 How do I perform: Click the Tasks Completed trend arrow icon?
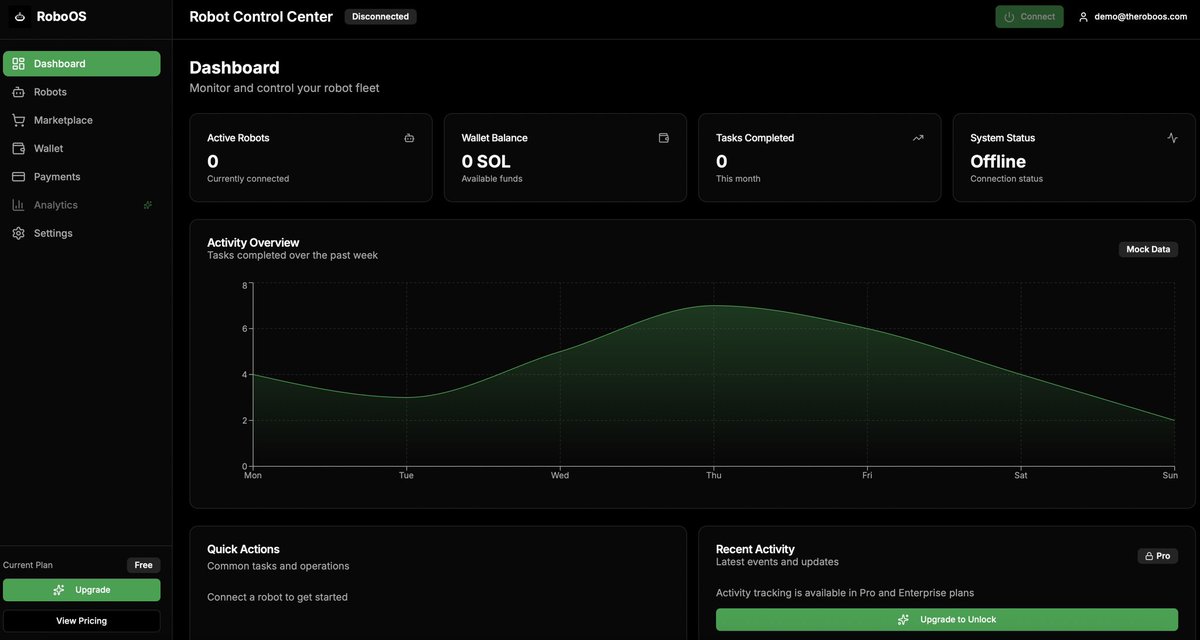[917, 137]
